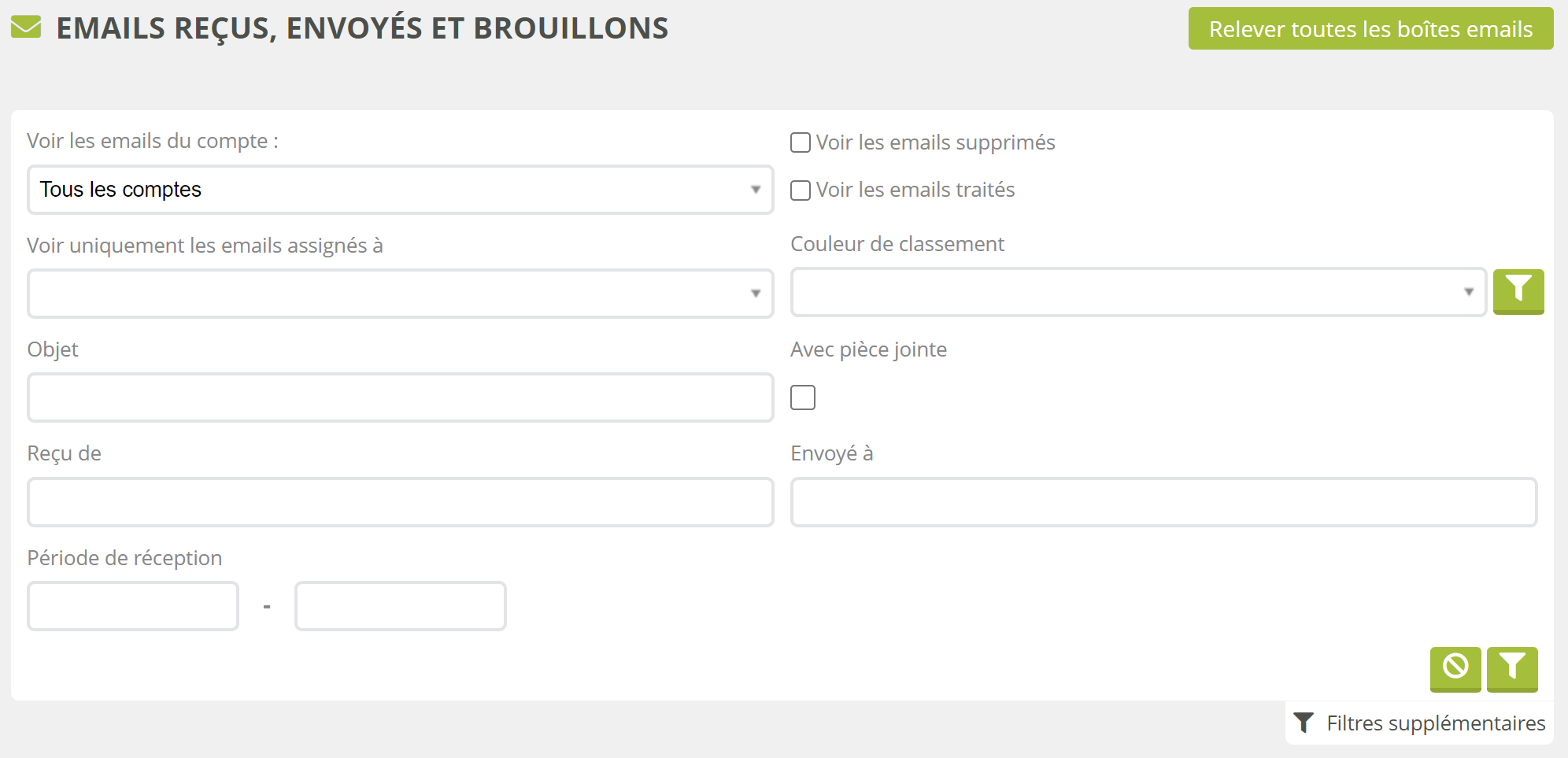1568x758 pixels.
Task: Apply filters with the bottom funnel button
Action: [1511, 667]
